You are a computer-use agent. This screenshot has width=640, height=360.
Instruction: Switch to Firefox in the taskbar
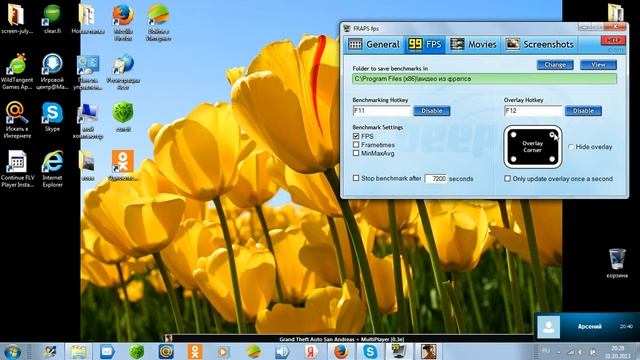(340, 352)
